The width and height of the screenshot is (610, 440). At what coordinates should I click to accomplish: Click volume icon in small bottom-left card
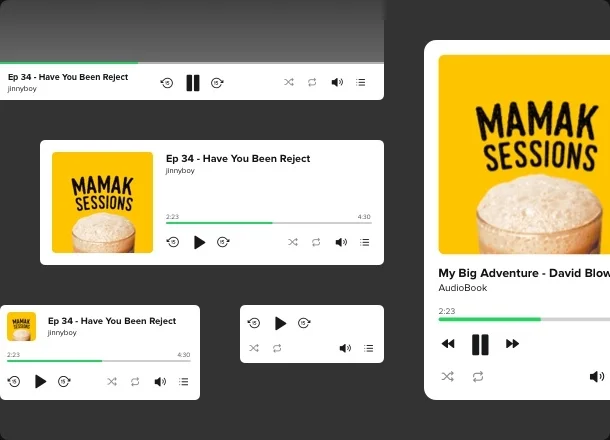click(160, 382)
